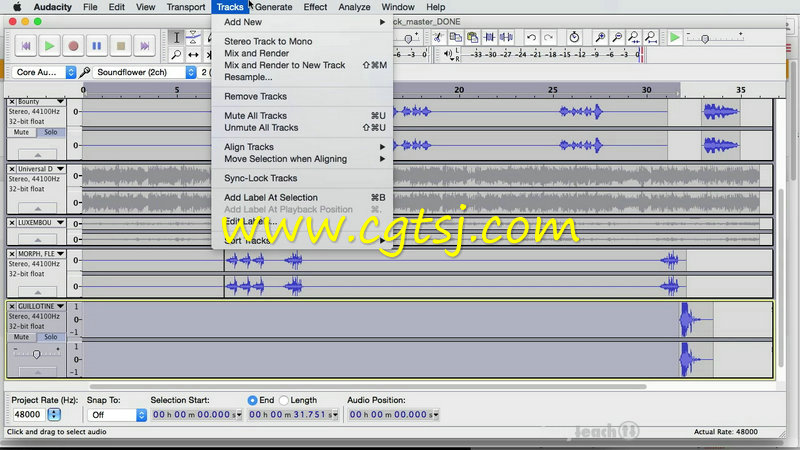Select the Length radio button
Viewport: 800px width, 450px height.
click(284, 401)
